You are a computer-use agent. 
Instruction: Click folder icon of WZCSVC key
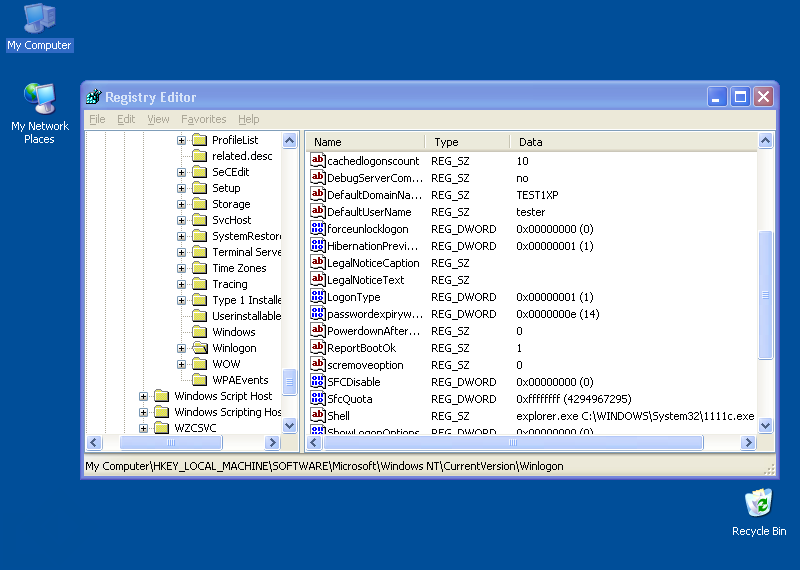point(162,428)
